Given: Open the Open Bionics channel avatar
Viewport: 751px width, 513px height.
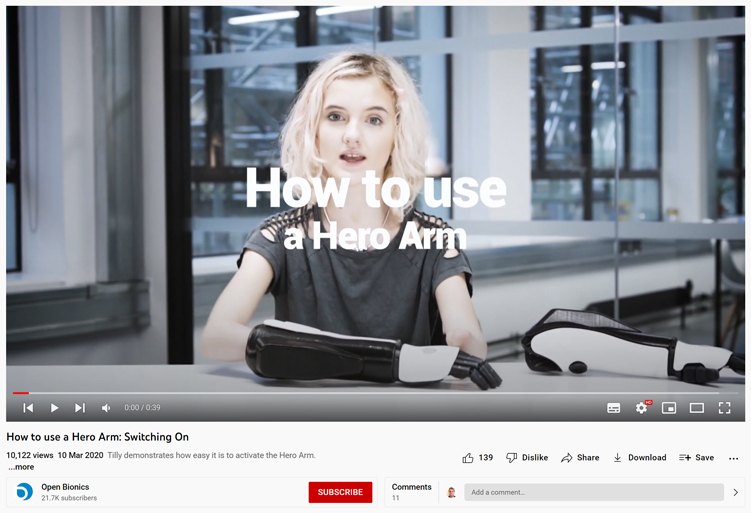Looking at the screenshot, I should pos(24,492).
